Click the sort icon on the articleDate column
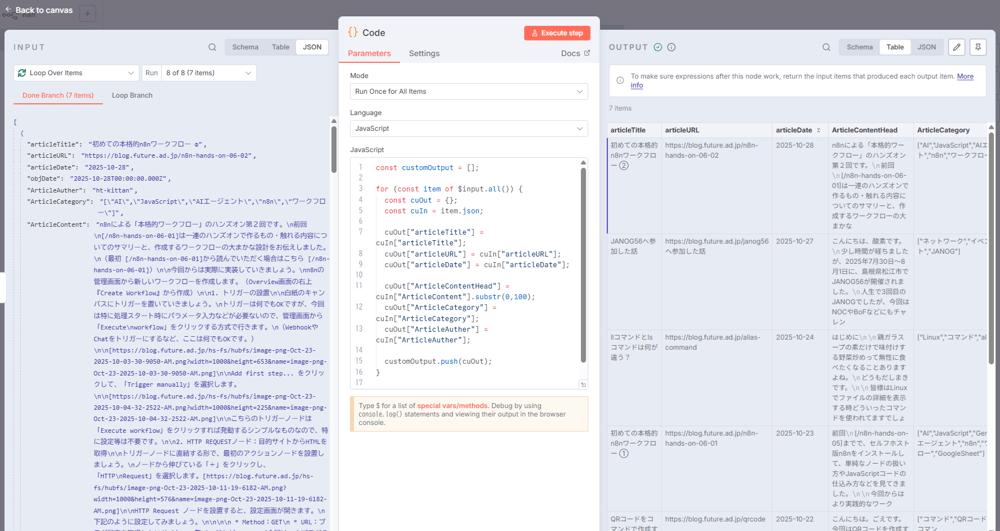 click(818, 131)
